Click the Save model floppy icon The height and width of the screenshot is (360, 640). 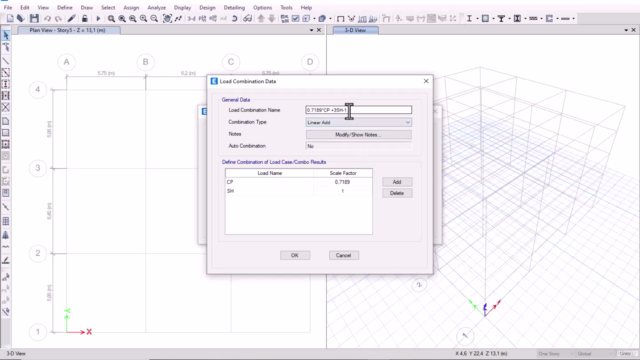pyautogui.click(x=34, y=18)
